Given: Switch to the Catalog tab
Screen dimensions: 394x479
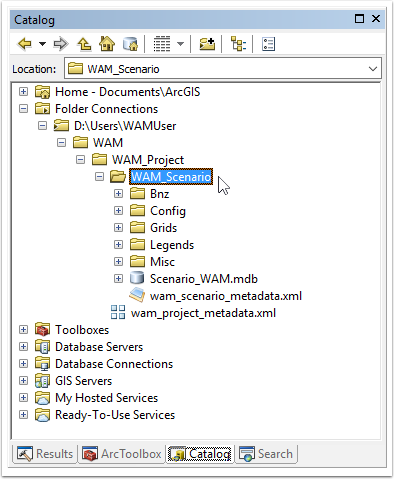Looking at the screenshot, I should click(200, 454).
